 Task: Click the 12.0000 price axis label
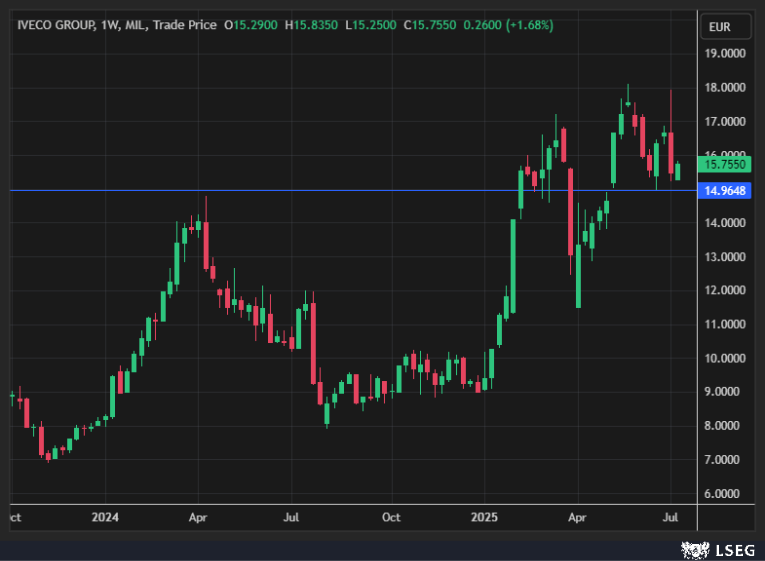727,291
